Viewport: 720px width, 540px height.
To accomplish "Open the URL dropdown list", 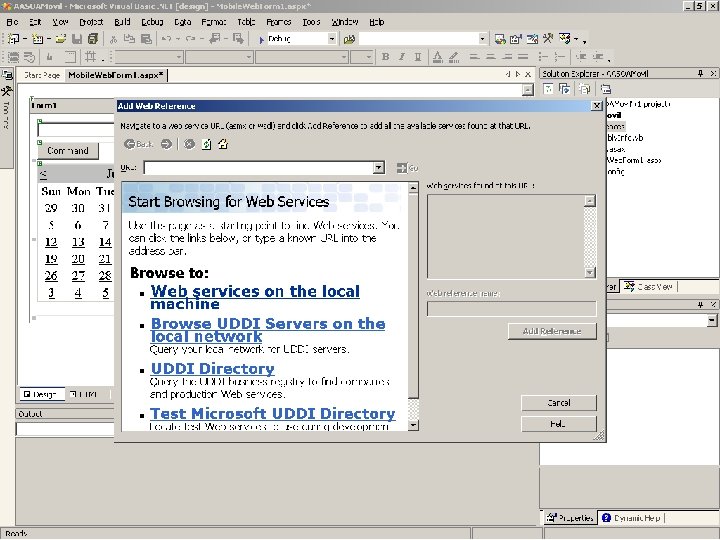I will [379, 168].
